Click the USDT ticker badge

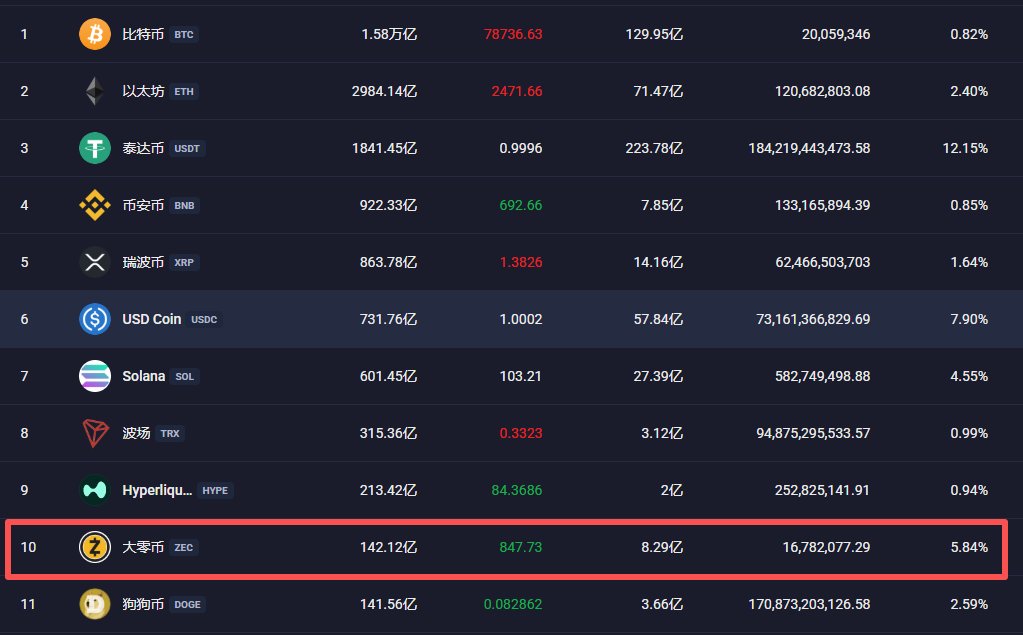[x=187, y=149]
